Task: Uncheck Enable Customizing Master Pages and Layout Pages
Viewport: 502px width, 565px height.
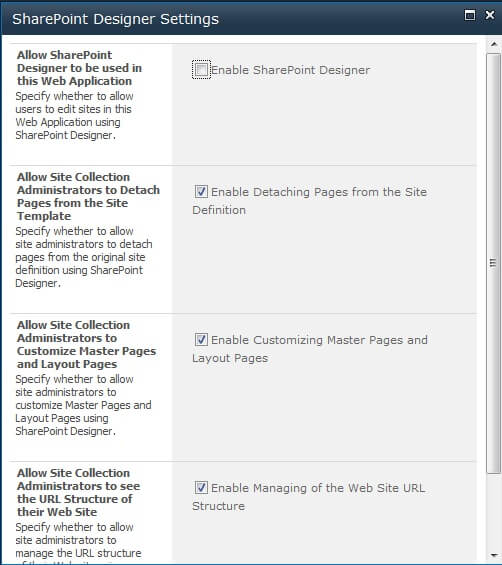Action: [201, 339]
